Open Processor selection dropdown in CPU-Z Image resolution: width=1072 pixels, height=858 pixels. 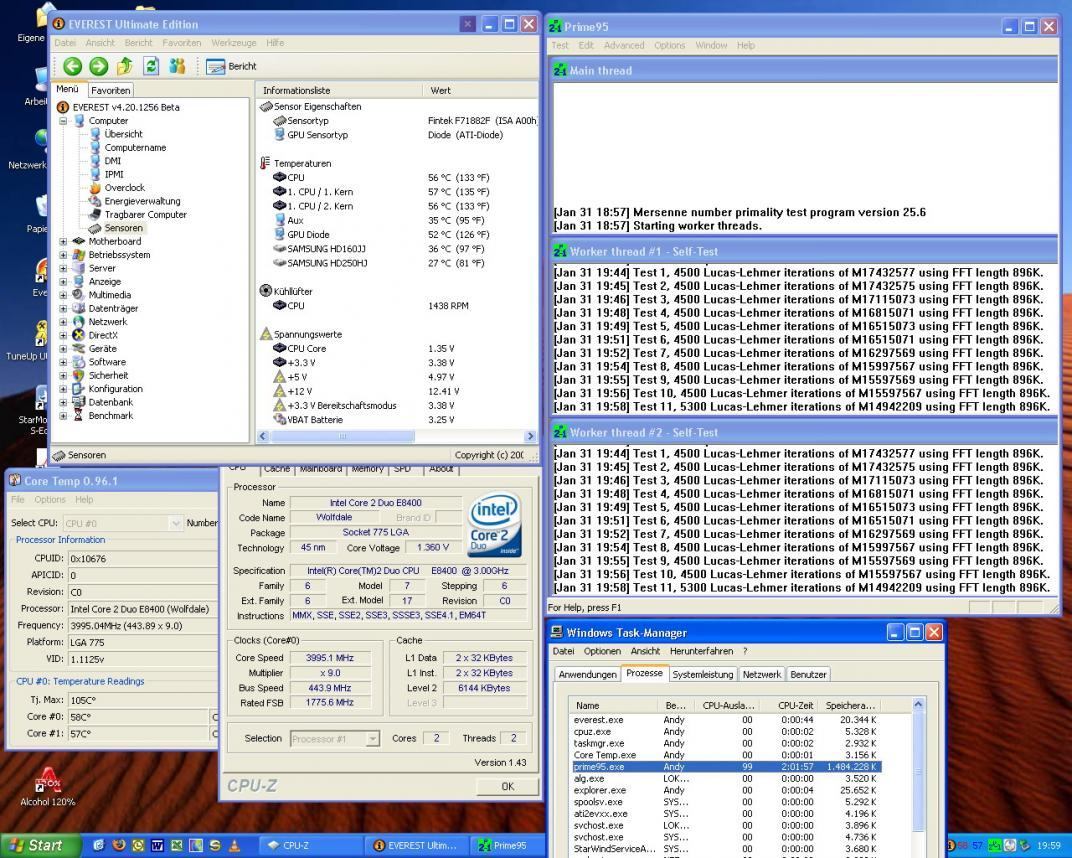[x=372, y=738]
